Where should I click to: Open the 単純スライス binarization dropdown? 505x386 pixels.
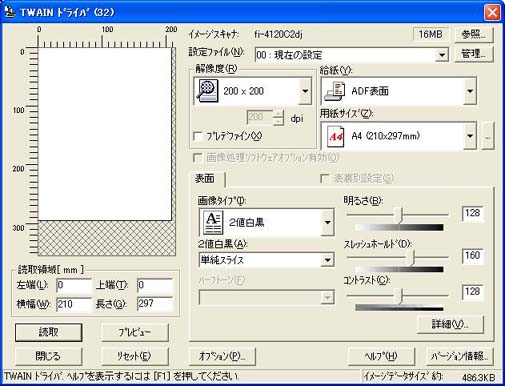[x=327, y=260]
